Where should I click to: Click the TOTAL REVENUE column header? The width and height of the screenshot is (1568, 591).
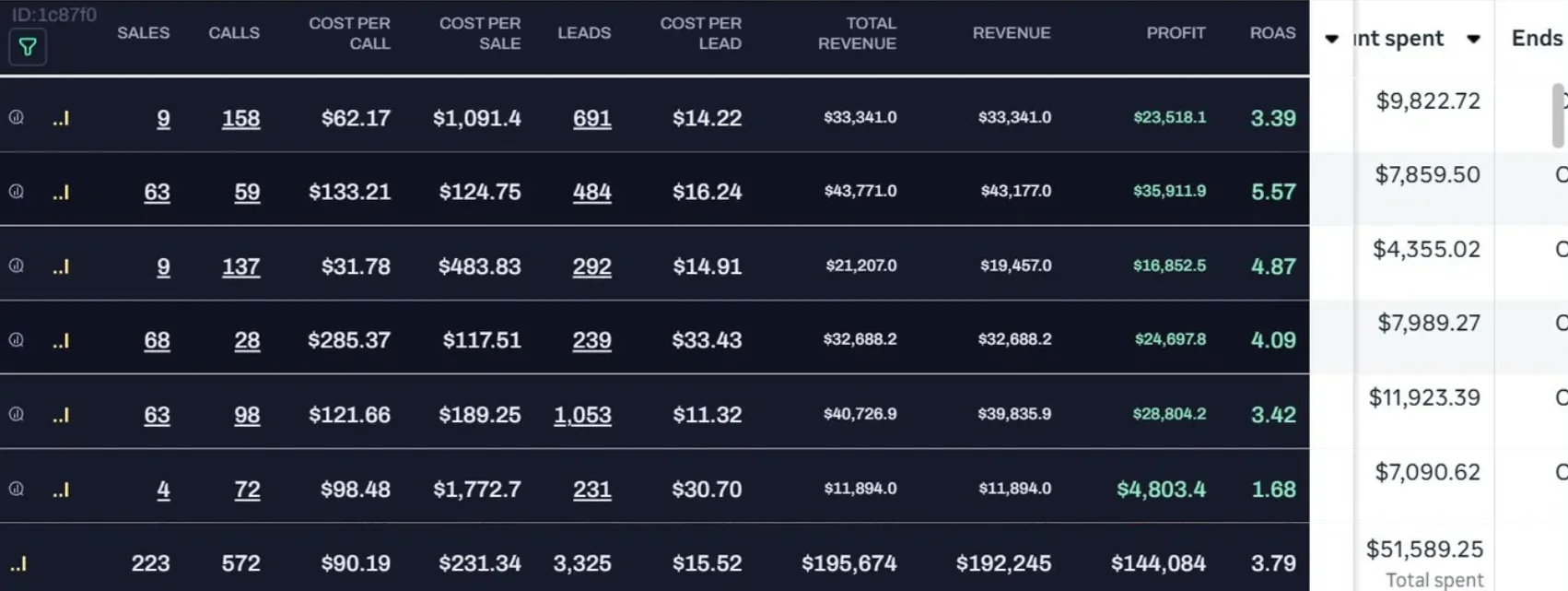857,33
